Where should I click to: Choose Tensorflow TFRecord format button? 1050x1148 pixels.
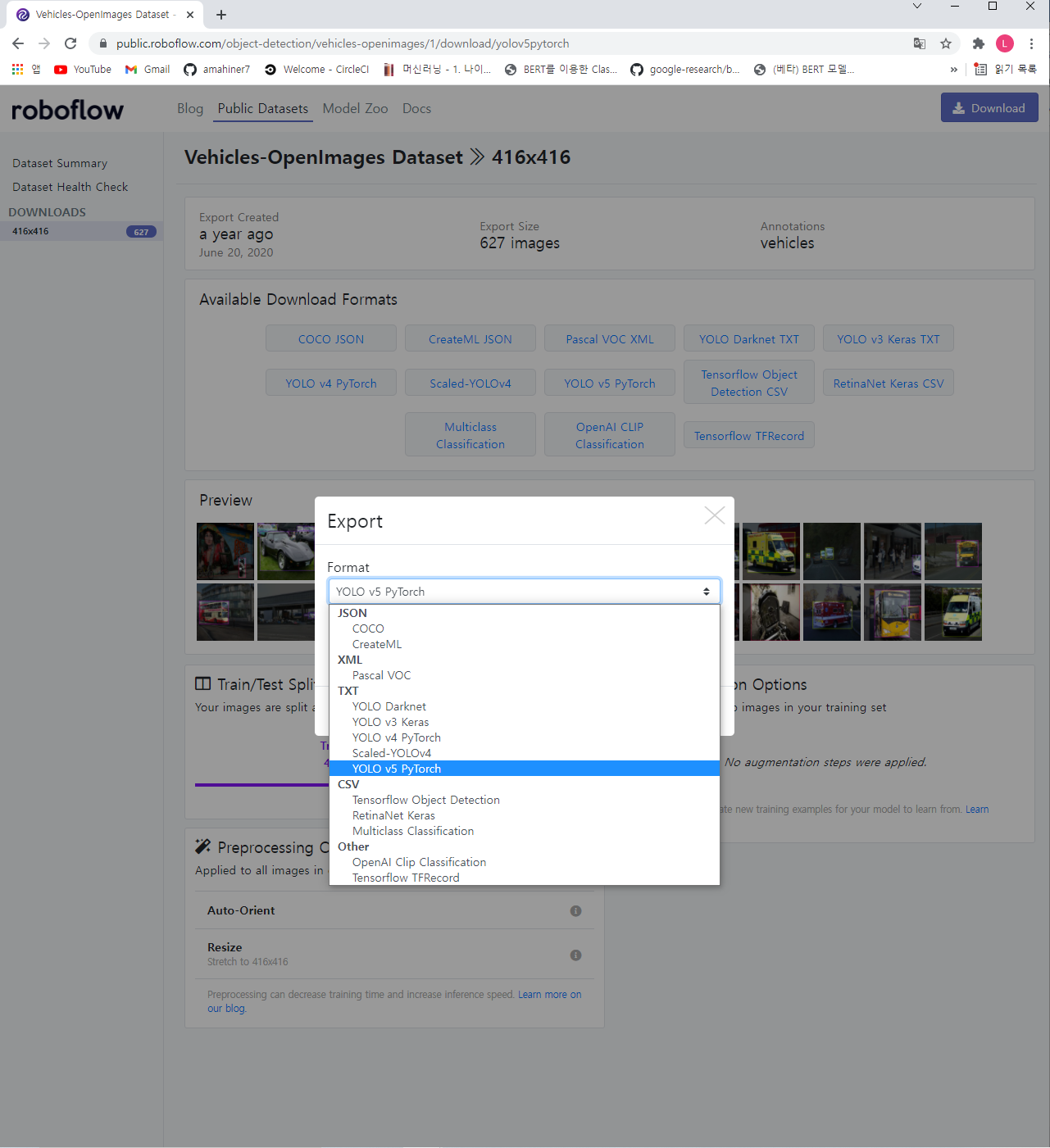coord(749,436)
